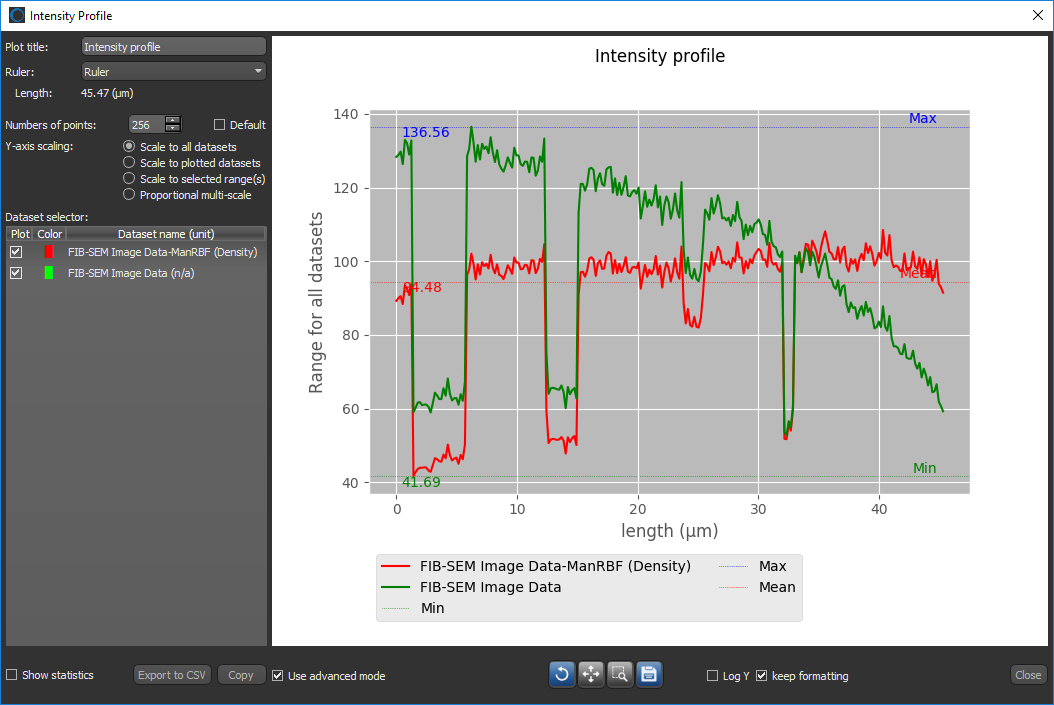Decrease Numbers of points with the down arrow

click(x=172, y=128)
